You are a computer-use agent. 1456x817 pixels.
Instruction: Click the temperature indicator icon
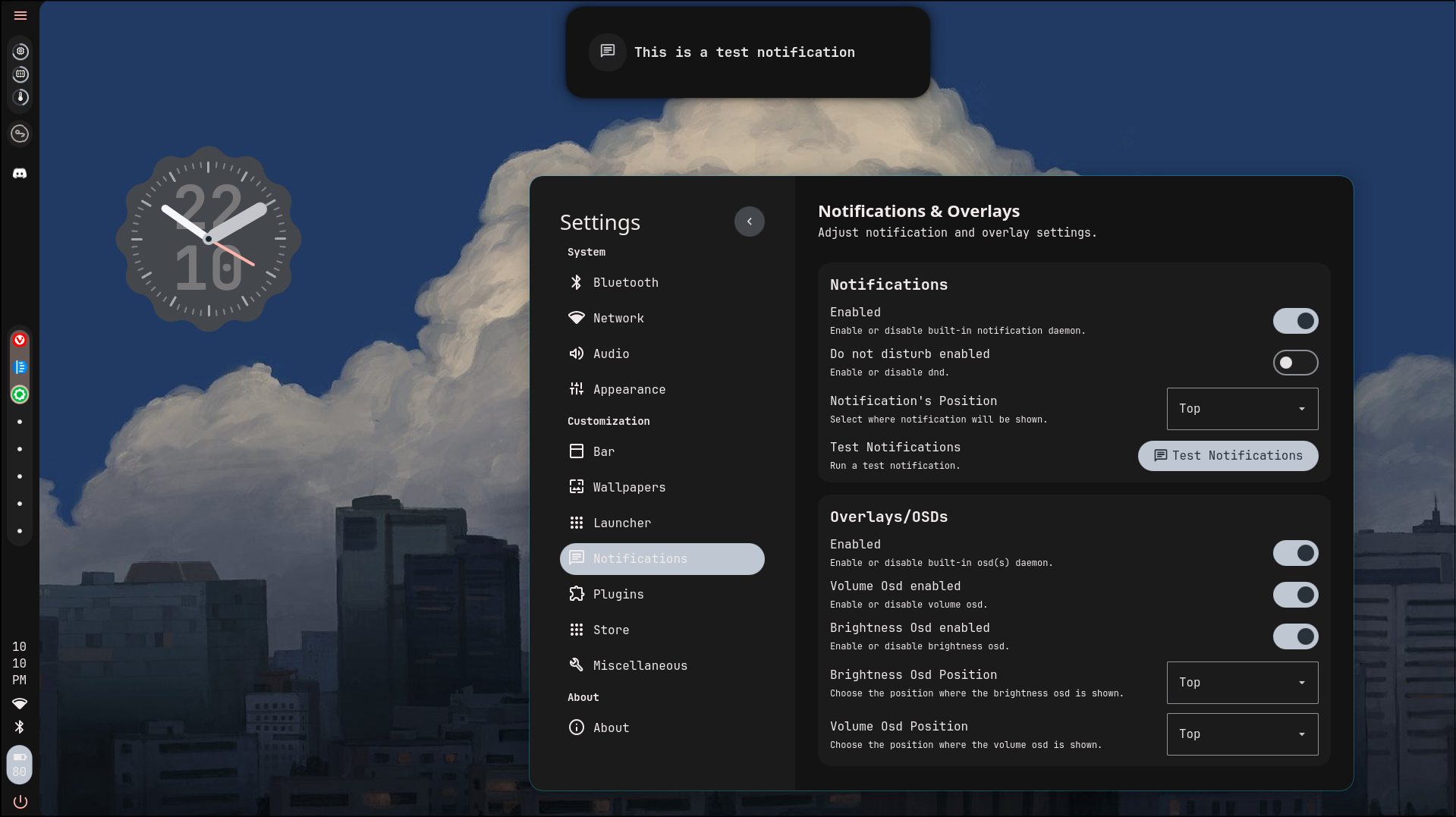click(20, 97)
